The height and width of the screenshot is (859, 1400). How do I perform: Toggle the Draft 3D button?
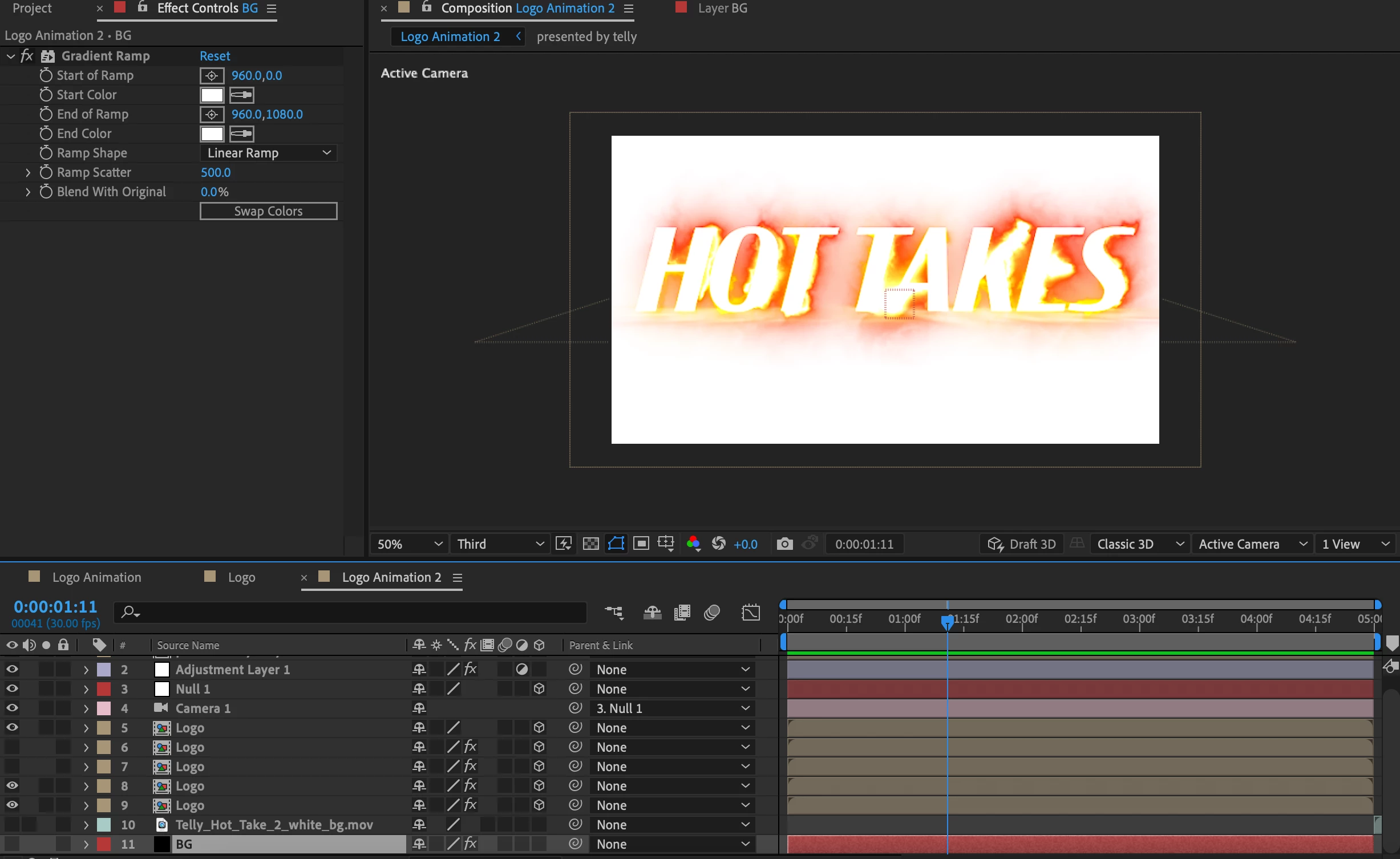pos(1021,544)
